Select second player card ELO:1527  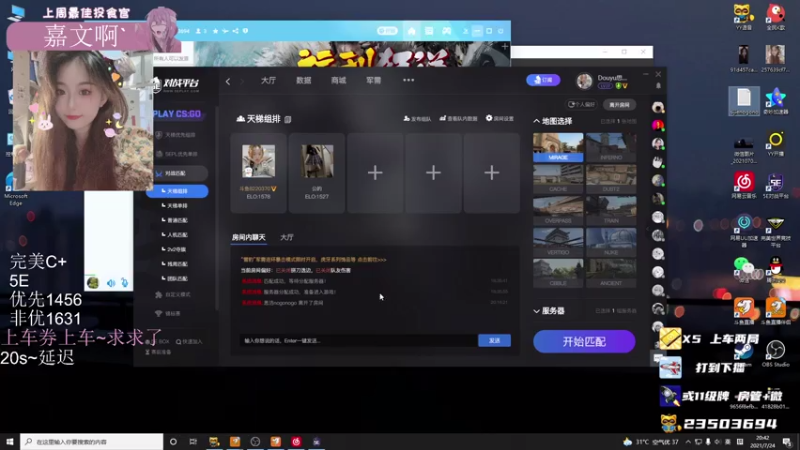tap(317, 173)
